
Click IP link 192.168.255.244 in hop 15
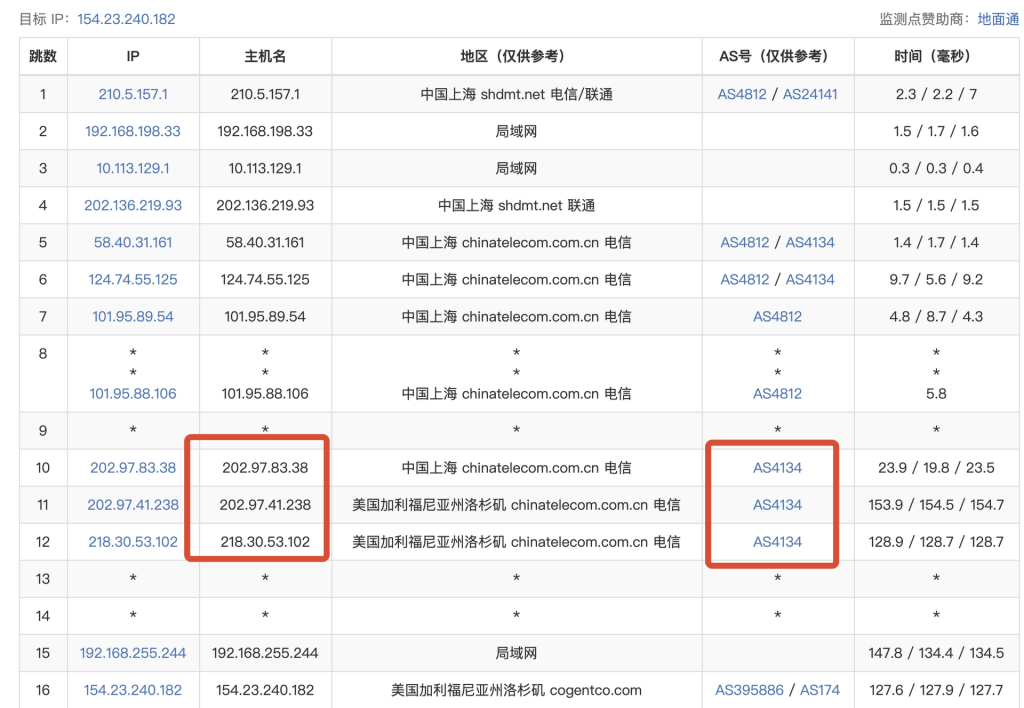[133, 652]
